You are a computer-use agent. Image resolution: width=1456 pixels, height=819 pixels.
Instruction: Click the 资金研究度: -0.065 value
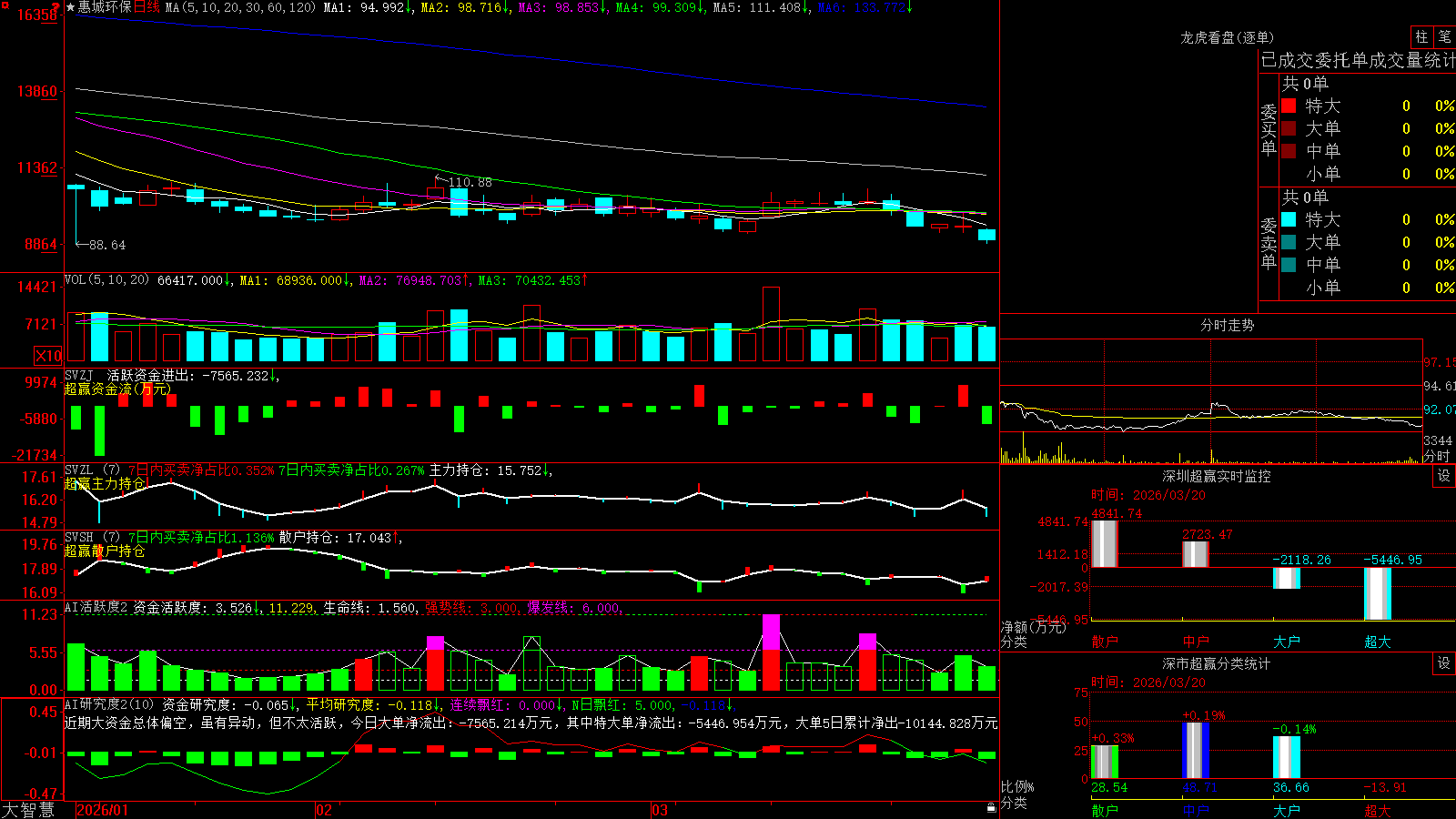tap(226, 704)
